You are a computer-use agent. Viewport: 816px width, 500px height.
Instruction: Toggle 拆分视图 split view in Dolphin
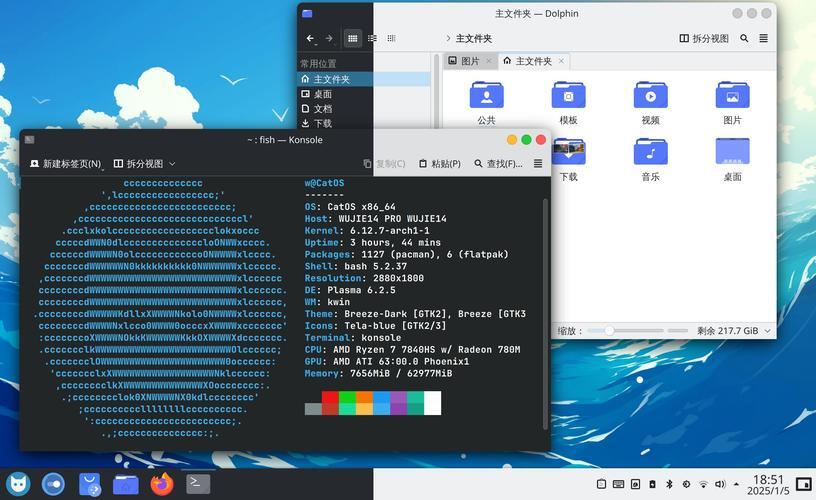(704, 39)
